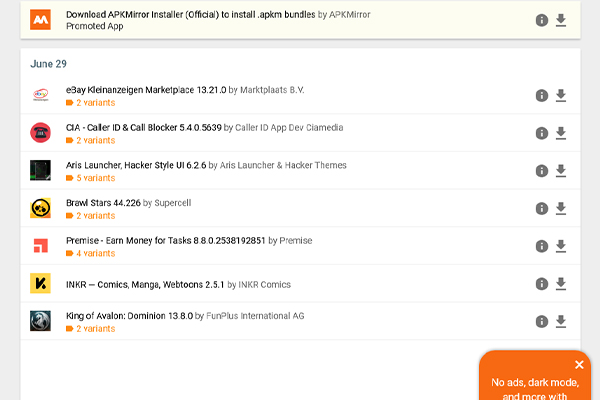Download Premise Earn Money for Tasks
The width and height of the screenshot is (600, 400).
(x=561, y=246)
